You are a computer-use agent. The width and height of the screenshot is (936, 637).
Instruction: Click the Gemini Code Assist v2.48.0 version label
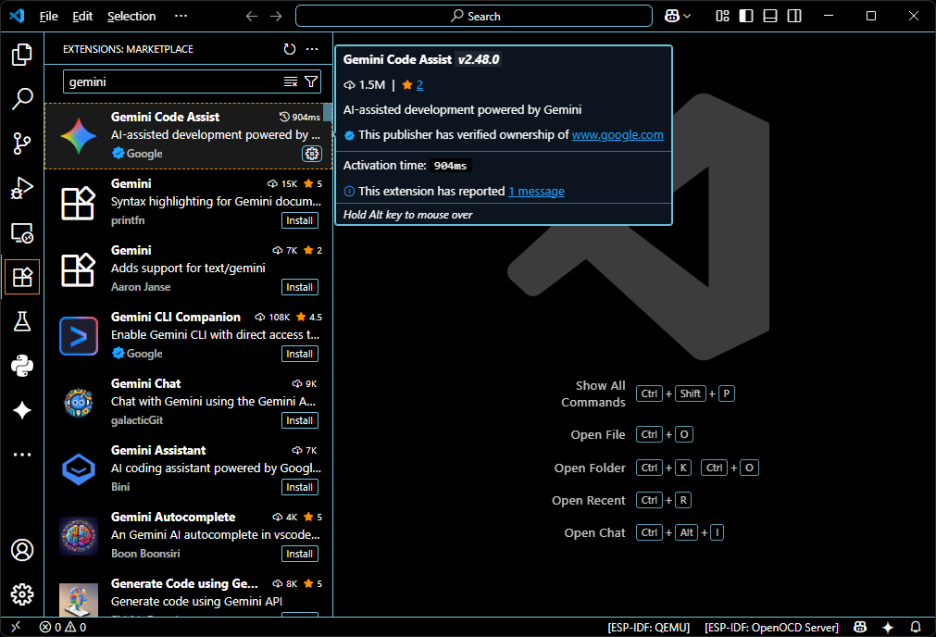point(478,59)
